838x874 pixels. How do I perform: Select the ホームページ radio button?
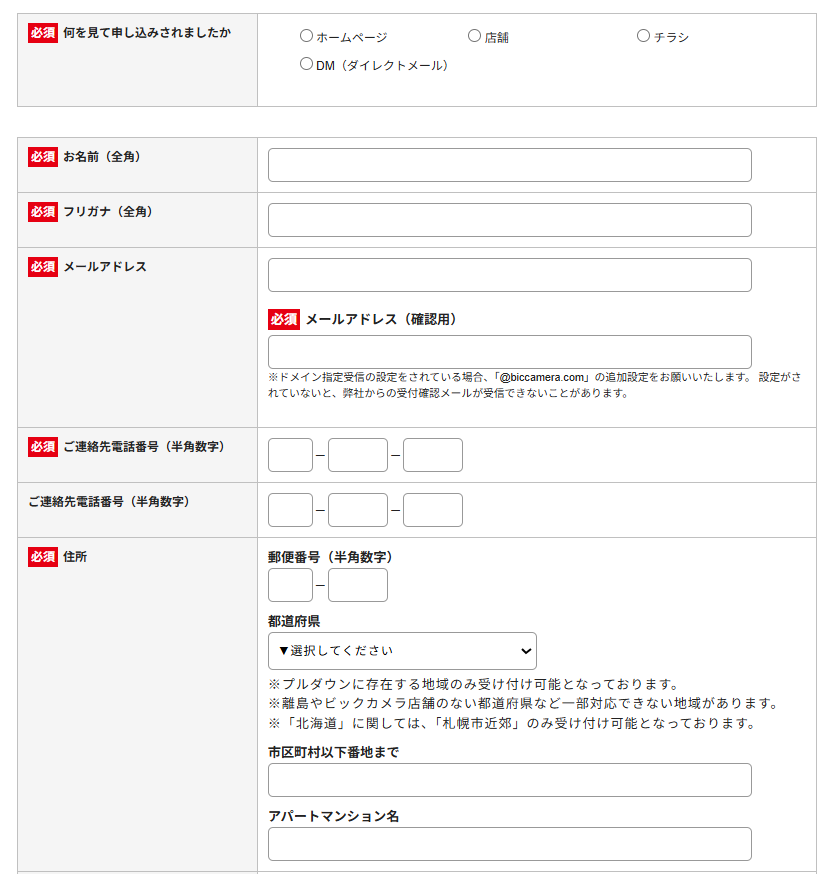click(306, 36)
